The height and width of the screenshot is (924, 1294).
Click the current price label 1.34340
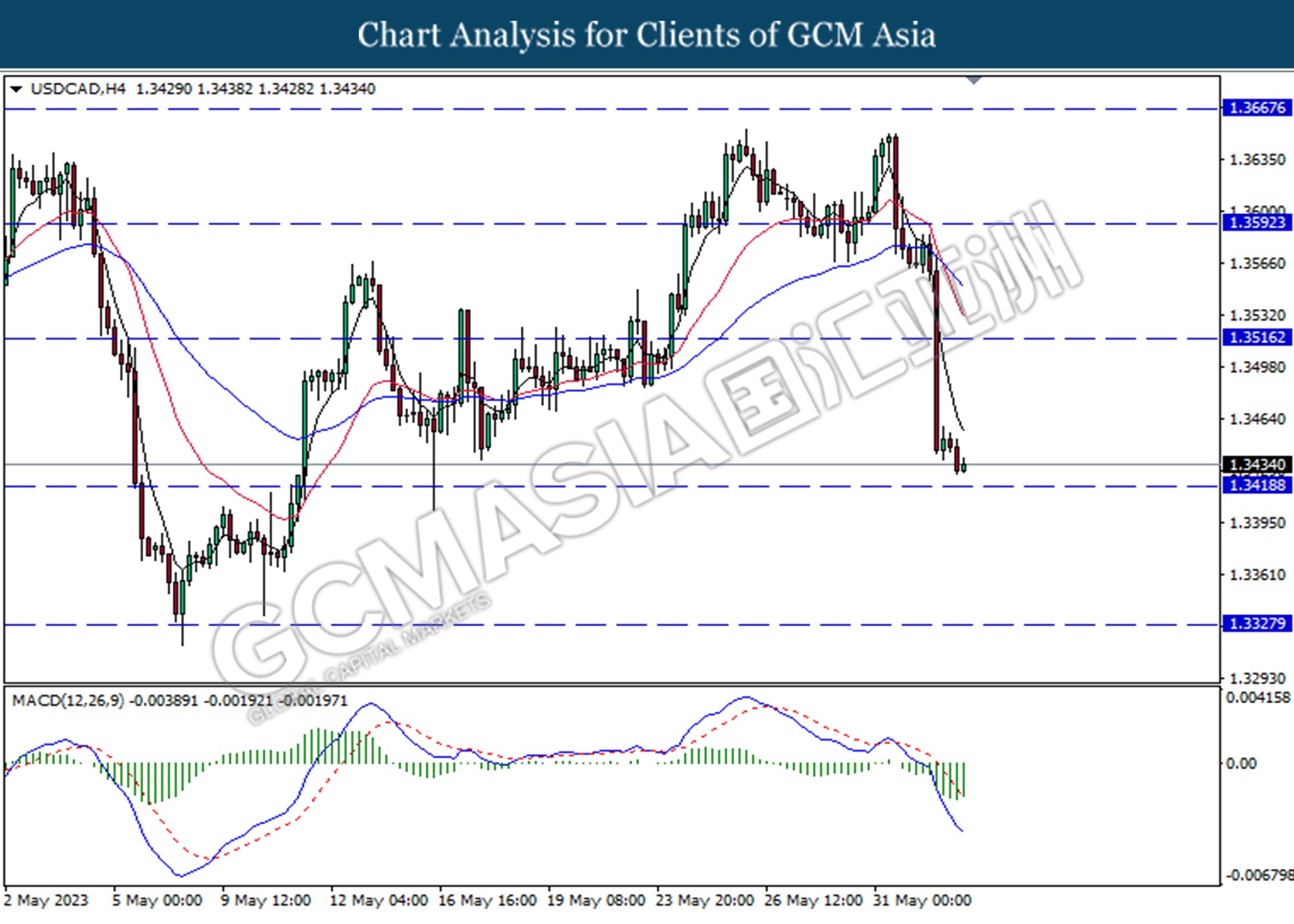tap(1257, 465)
